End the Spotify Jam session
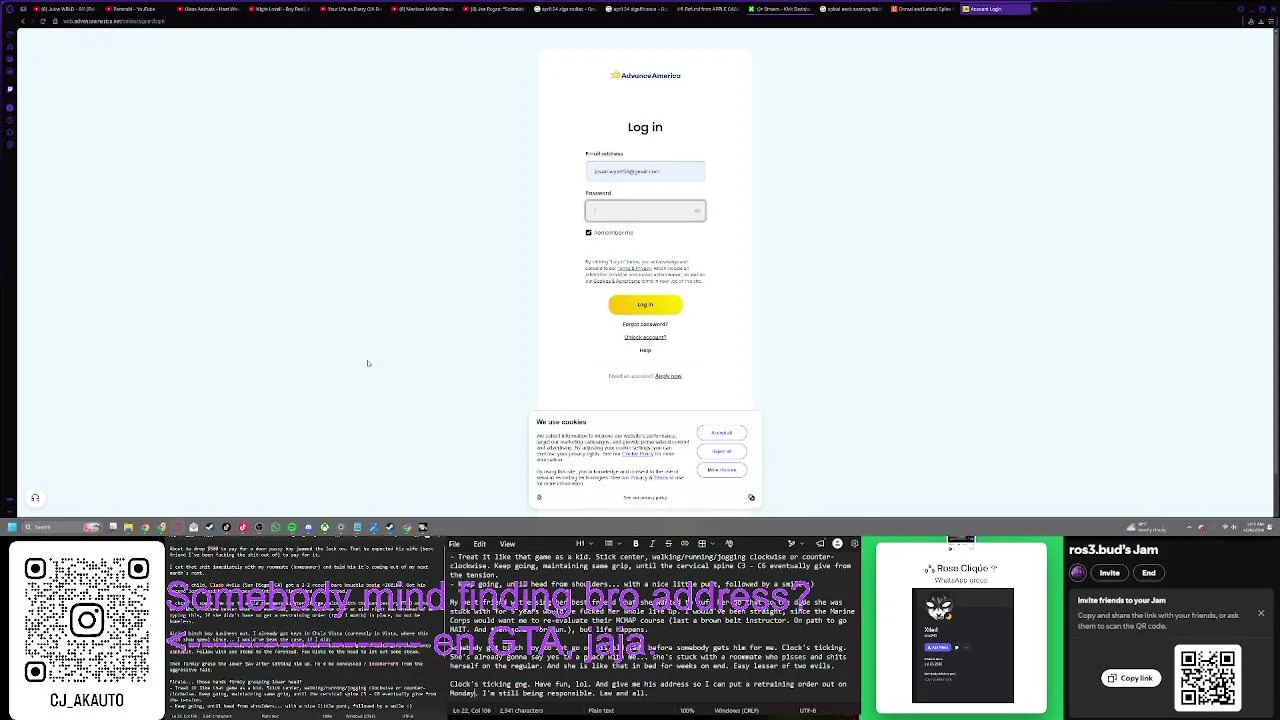This screenshot has height=720, width=1280. click(x=1149, y=573)
